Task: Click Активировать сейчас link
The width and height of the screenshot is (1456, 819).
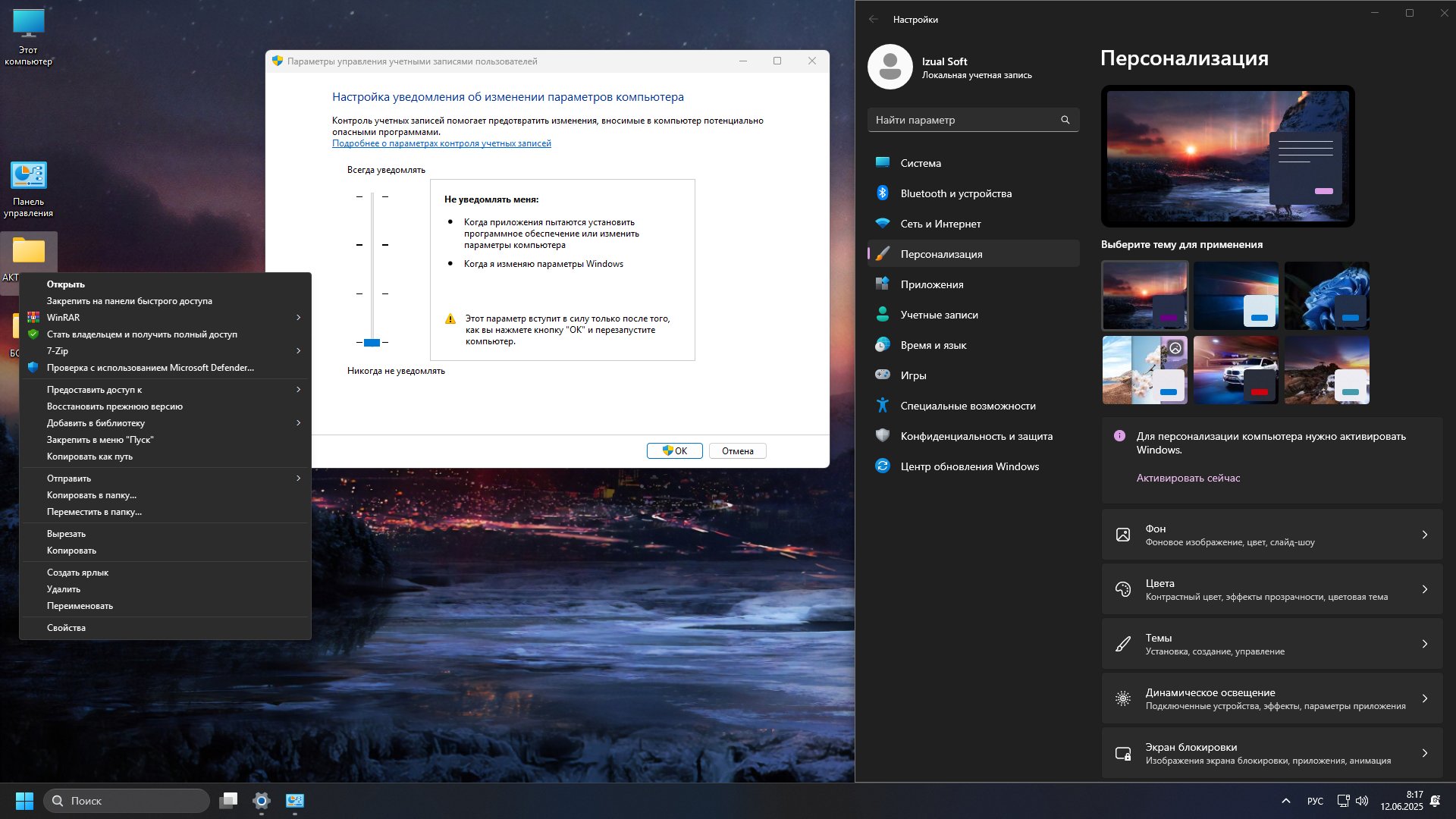Action: click(x=1188, y=478)
